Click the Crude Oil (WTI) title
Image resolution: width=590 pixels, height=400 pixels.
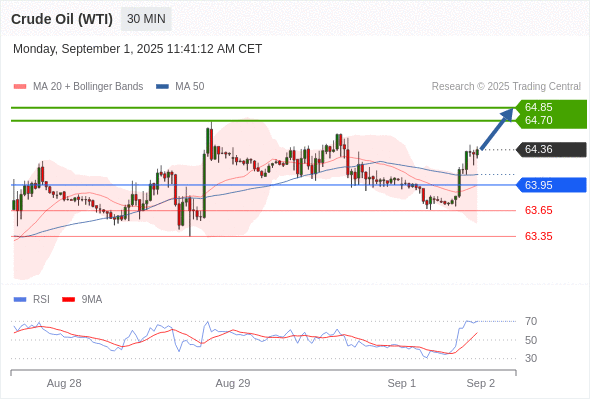point(62,19)
